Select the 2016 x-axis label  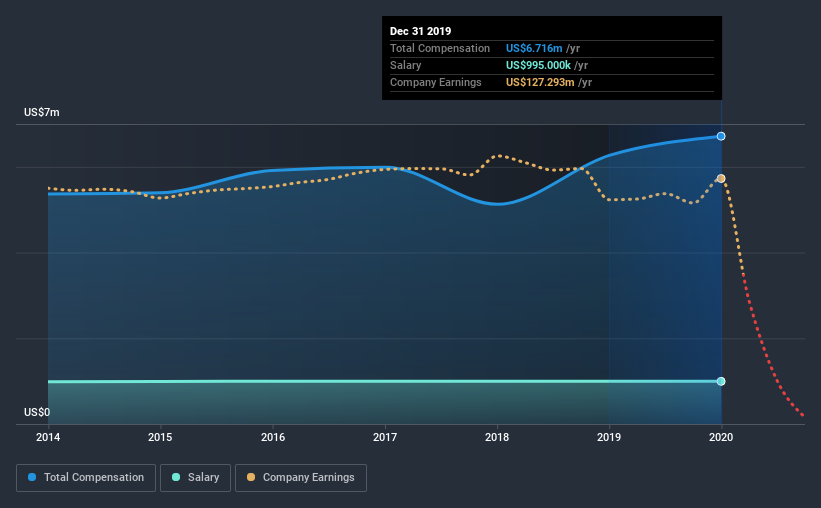pos(273,438)
